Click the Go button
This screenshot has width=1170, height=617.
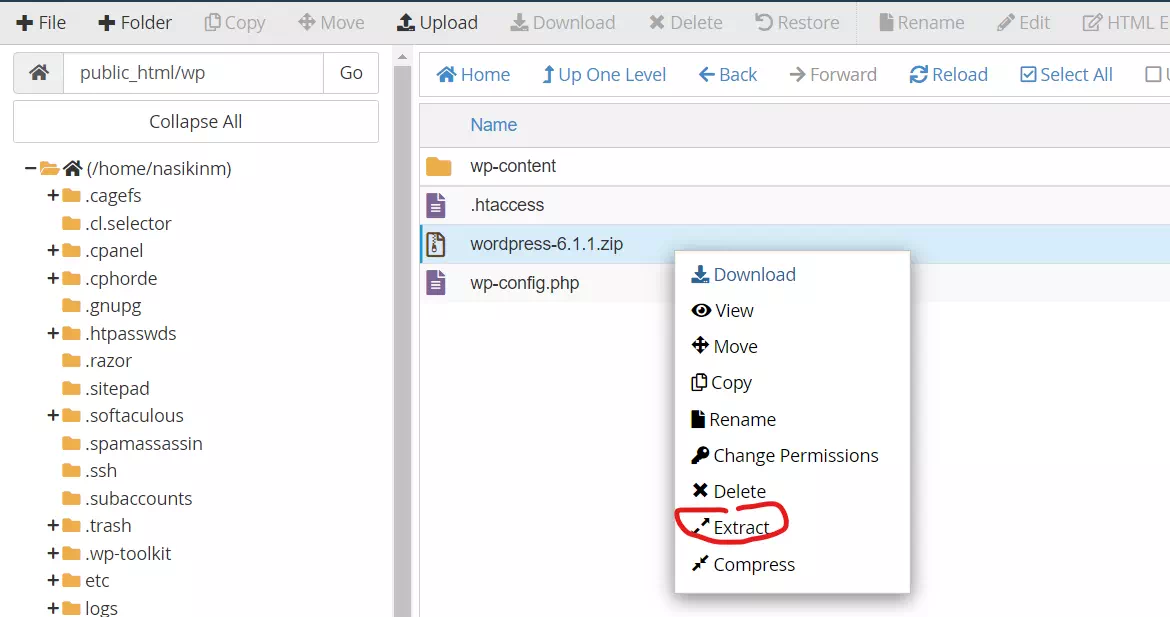351,72
